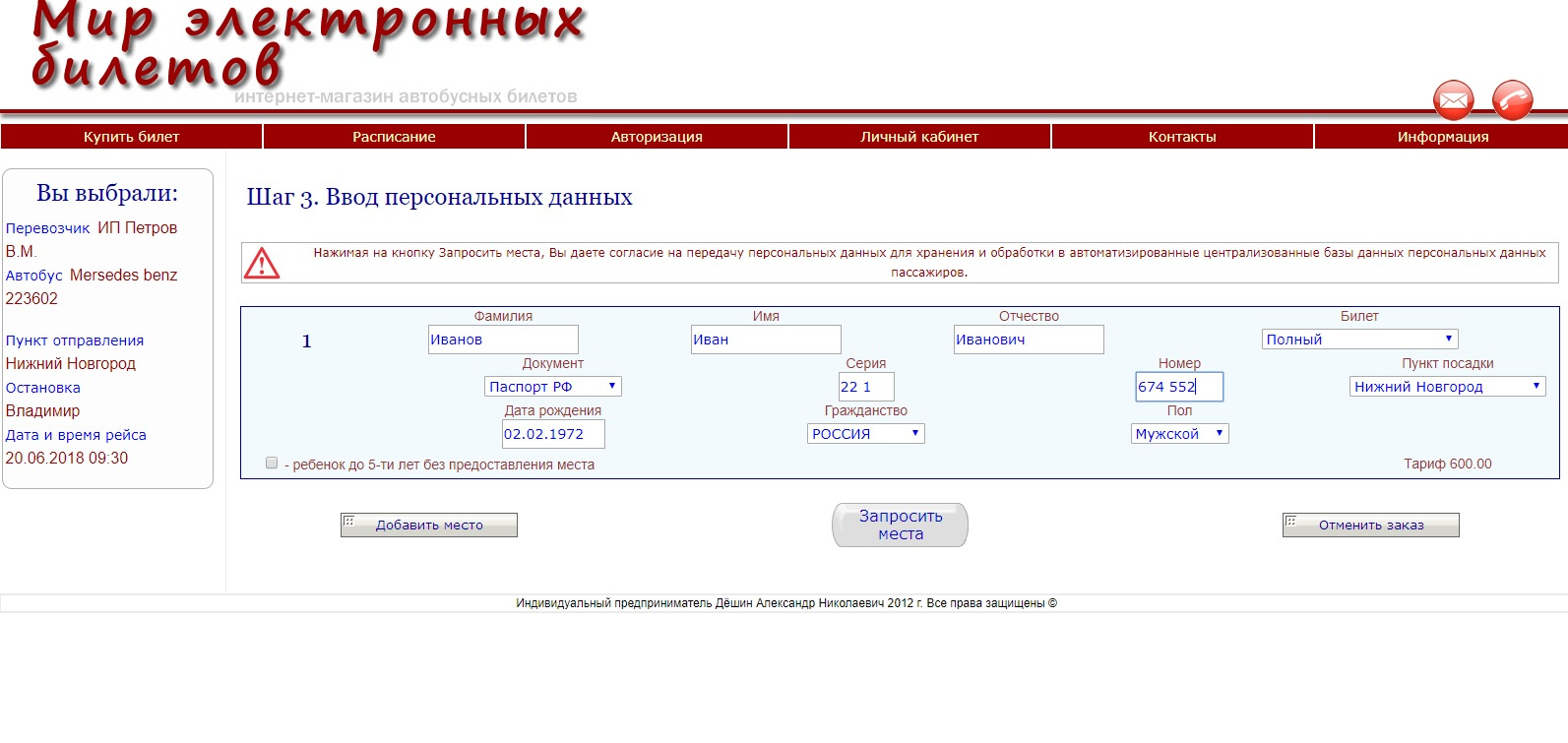Screen dimensions: 1568x743
Task: Click the Отчество field "Иванович"
Action: (1029, 340)
